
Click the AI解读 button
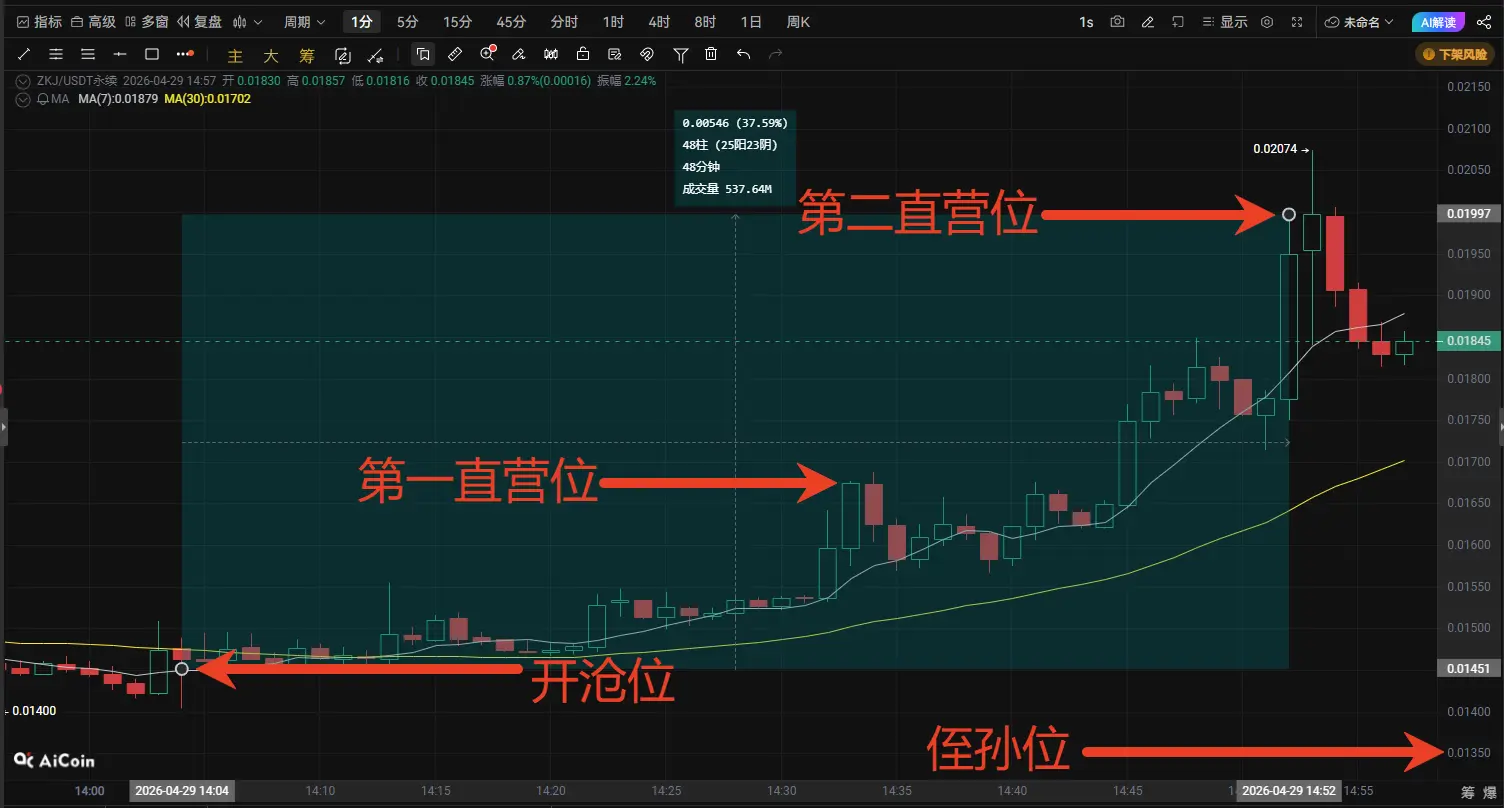coord(1439,22)
